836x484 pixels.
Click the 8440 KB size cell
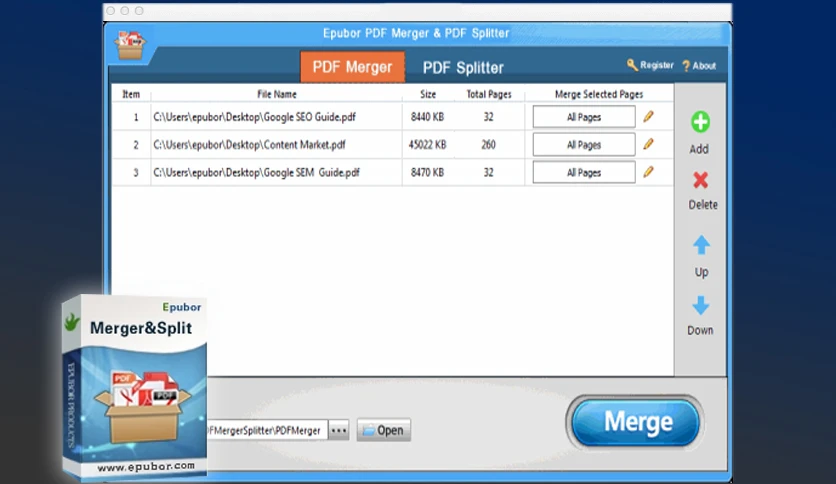pos(428,117)
